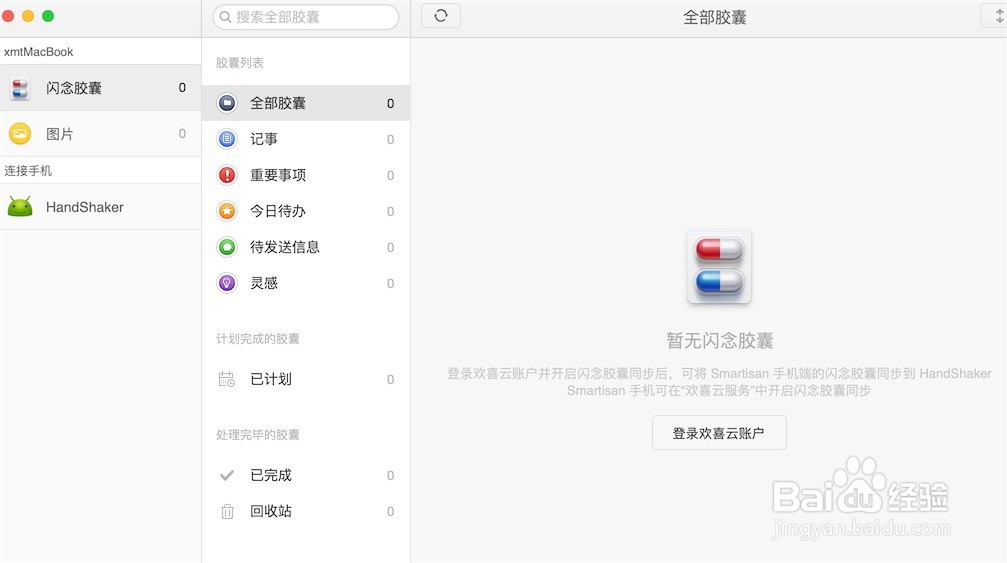Click the xmtMacBook device label
Image resolution: width=1007 pixels, height=563 pixels.
[39, 52]
